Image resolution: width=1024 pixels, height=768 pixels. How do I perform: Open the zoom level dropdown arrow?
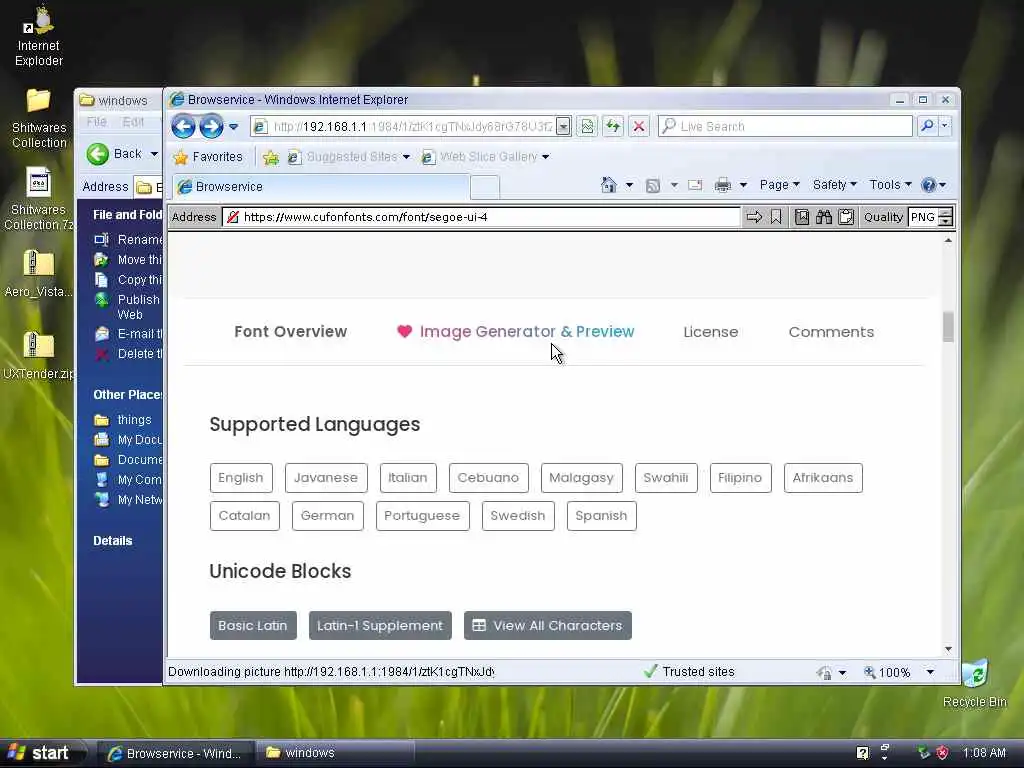coord(930,672)
